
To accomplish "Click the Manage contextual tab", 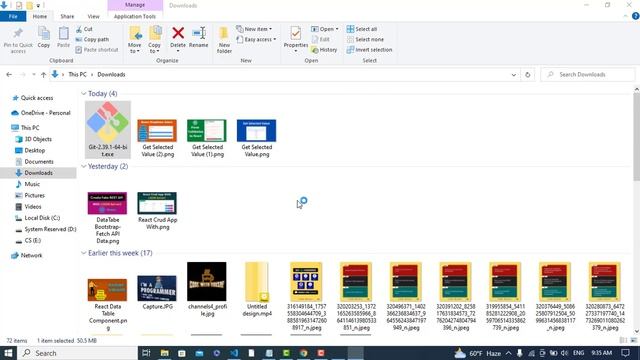I will point(135,5).
